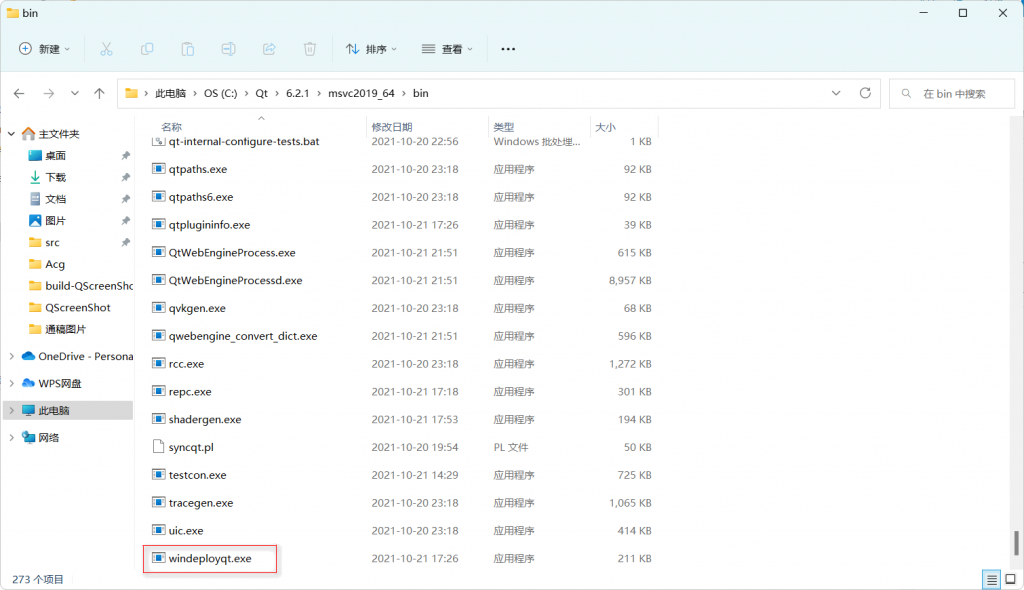Switch to details view in status bar

[991, 580]
